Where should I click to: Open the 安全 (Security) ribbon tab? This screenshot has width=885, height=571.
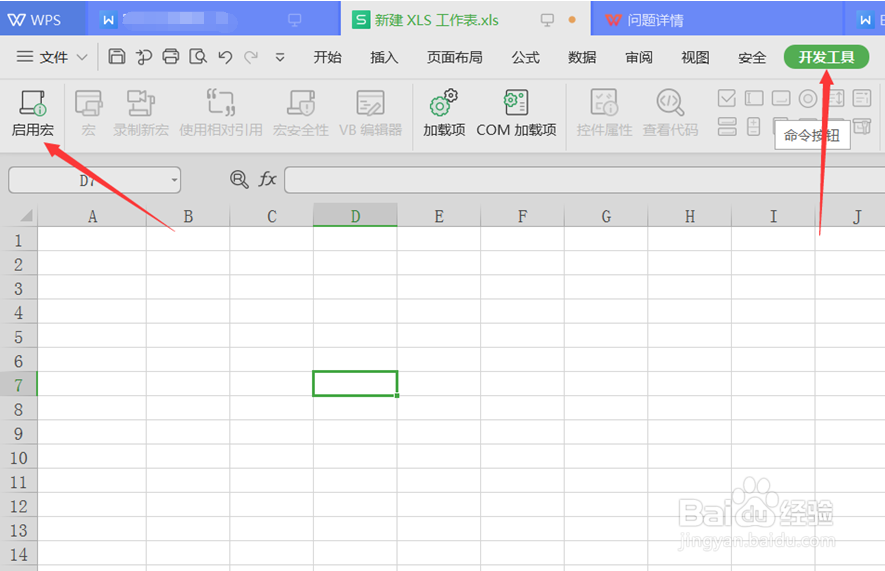pos(752,57)
